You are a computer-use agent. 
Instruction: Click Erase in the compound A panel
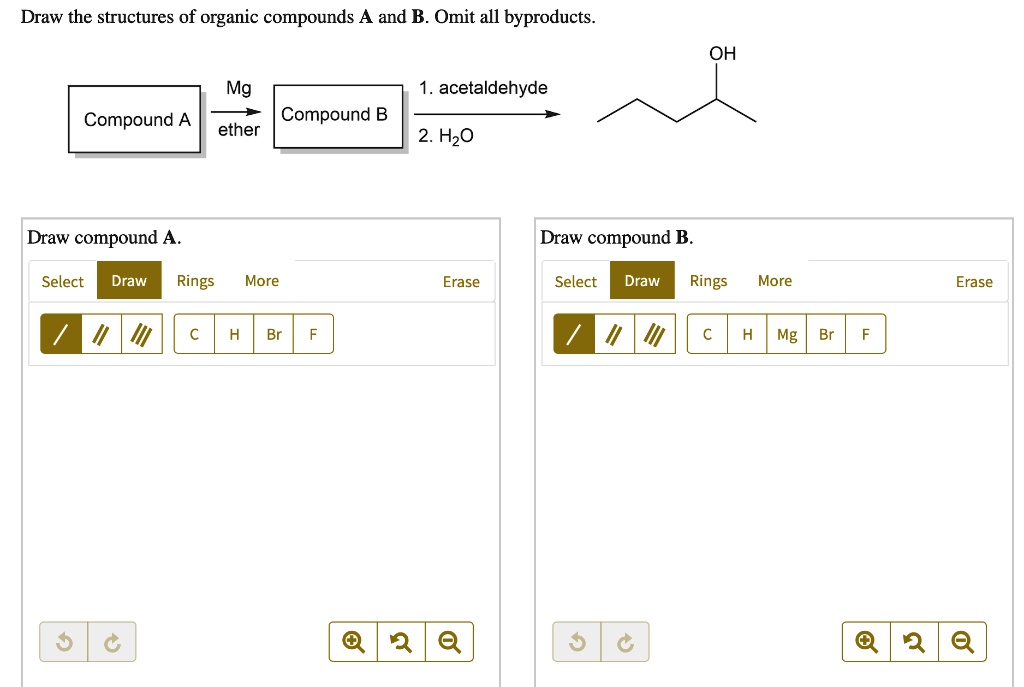(x=461, y=281)
